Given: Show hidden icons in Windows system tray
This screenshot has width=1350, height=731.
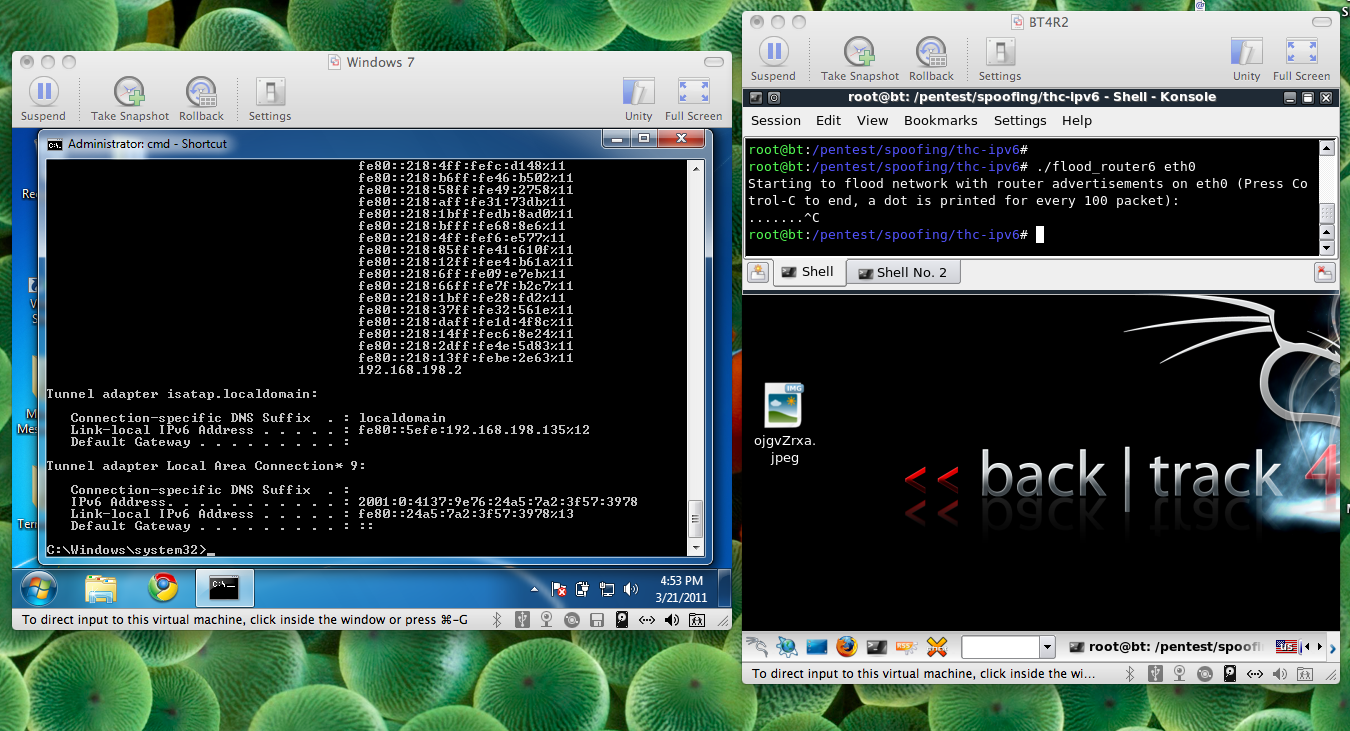Looking at the screenshot, I should click(x=535, y=589).
